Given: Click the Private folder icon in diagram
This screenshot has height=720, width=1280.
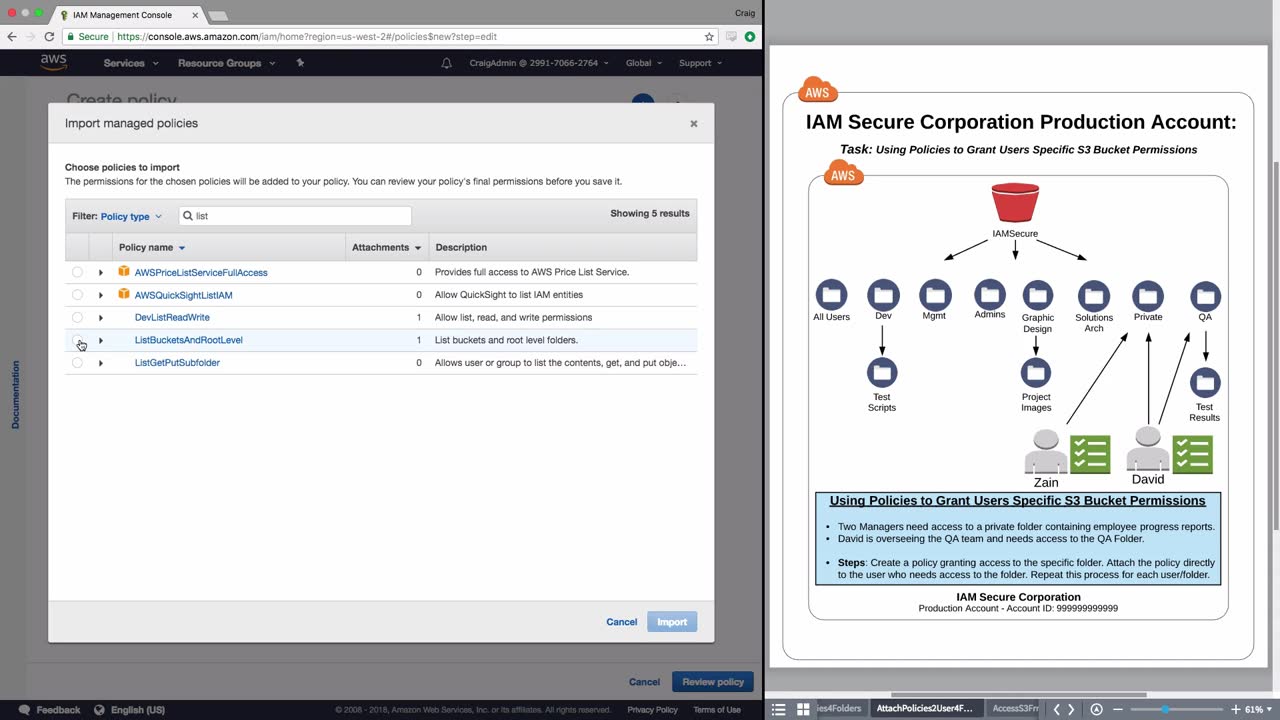Looking at the screenshot, I should click(1148, 295).
